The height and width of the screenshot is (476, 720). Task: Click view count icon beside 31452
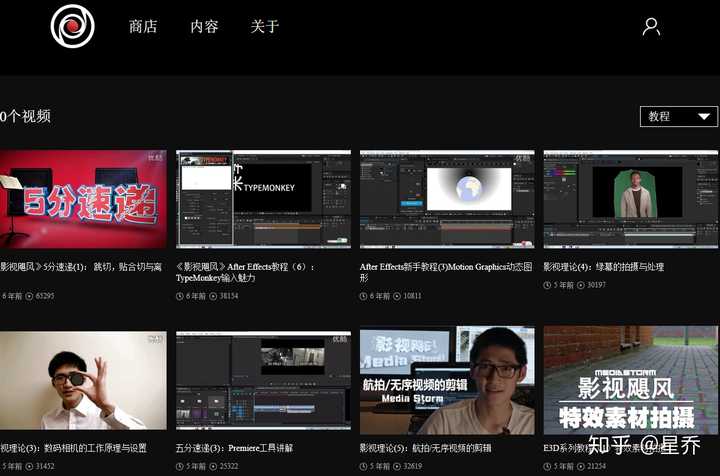[x=29, y=466]
